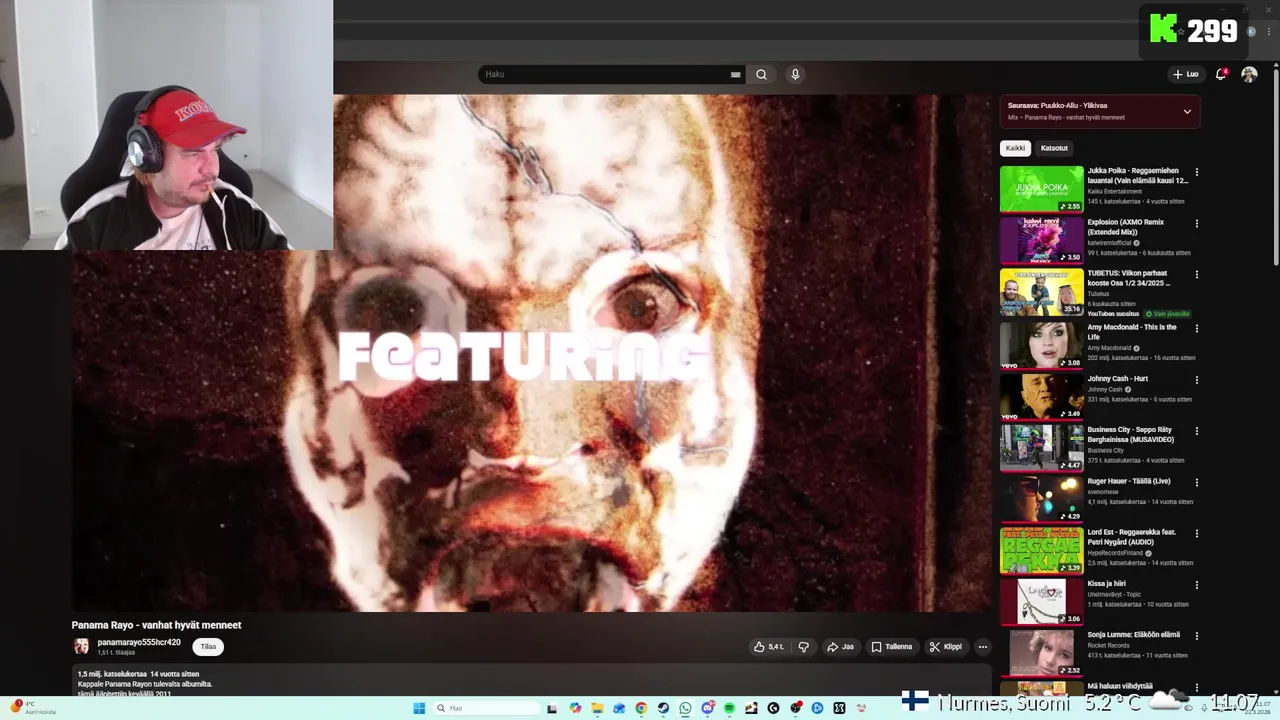
Task: Select the Kaikki filter chip
Action: click(x=1015, y=148)
